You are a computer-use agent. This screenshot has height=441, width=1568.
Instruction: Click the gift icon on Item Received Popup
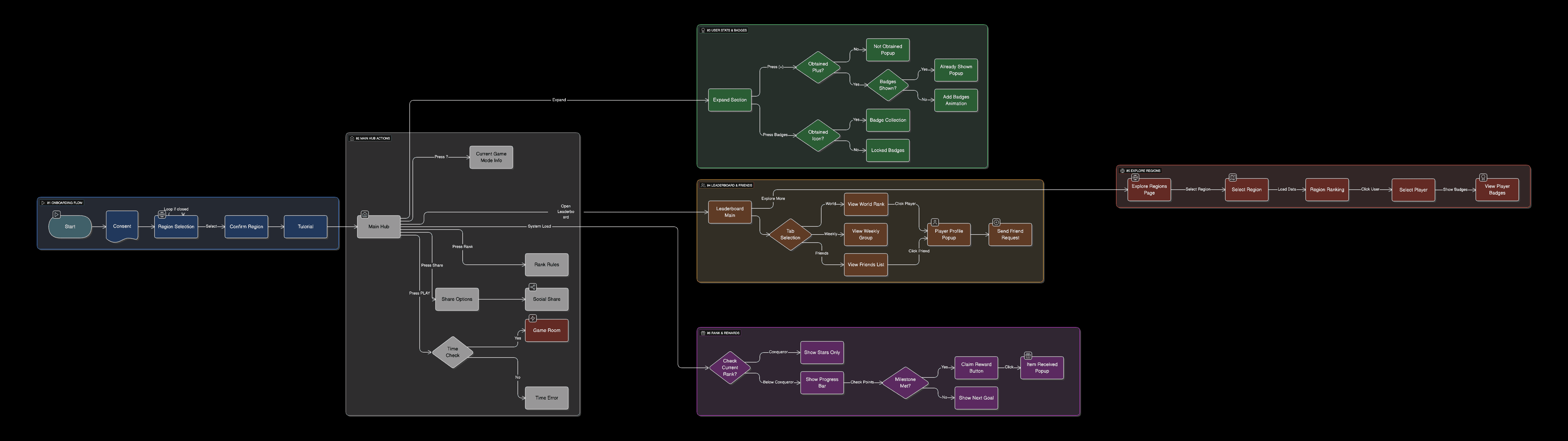[1028, 356]
